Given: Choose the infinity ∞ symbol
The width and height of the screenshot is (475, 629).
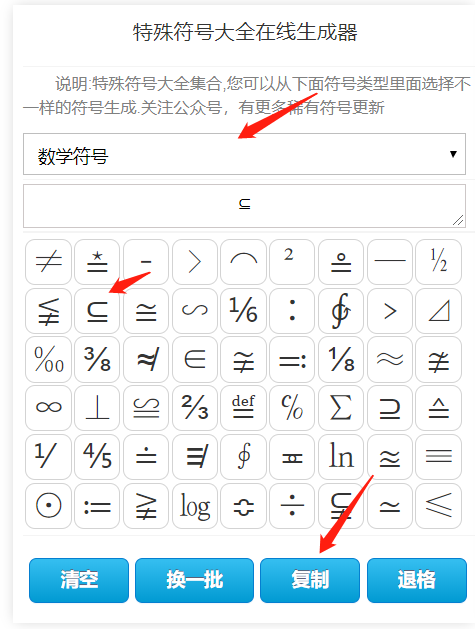Looking at the screenshot, I should click(49, 408).
